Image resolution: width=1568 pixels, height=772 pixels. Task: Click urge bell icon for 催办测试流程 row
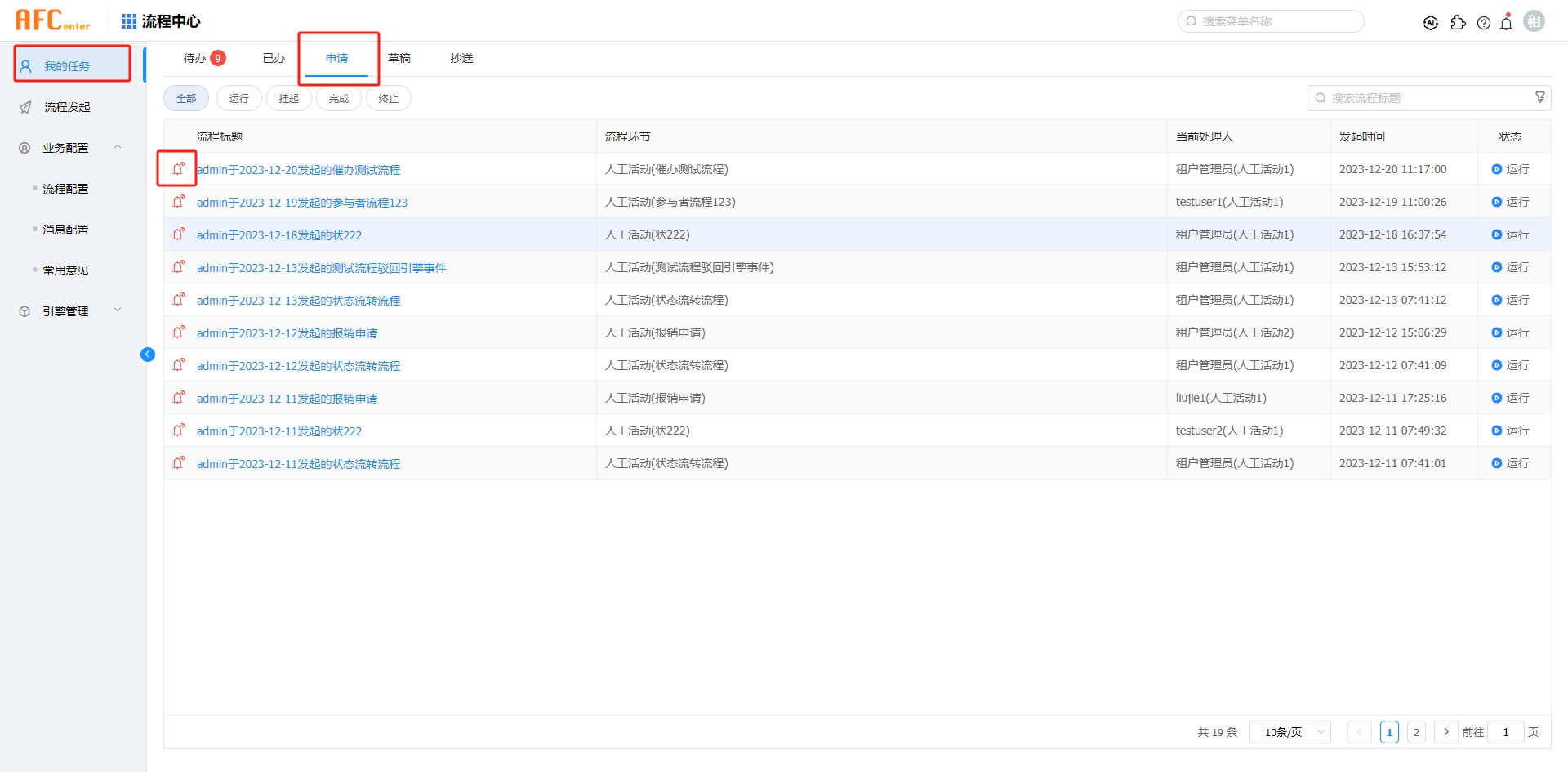pyautogui.click(x=178, y=169)
